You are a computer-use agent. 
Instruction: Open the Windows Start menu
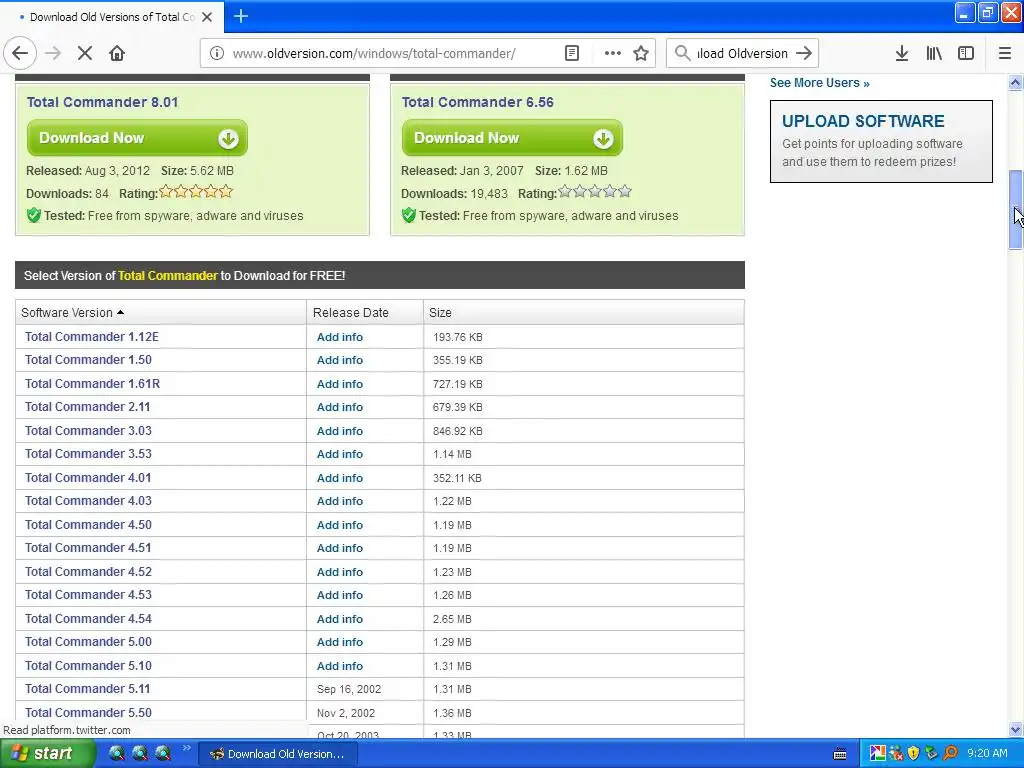46,754
